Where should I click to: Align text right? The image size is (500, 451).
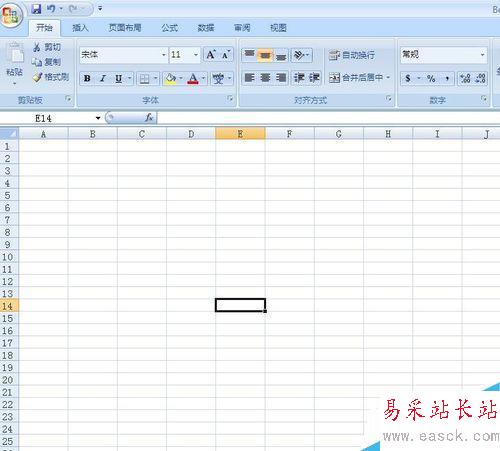pyautogui.click(x=281, y=78)
